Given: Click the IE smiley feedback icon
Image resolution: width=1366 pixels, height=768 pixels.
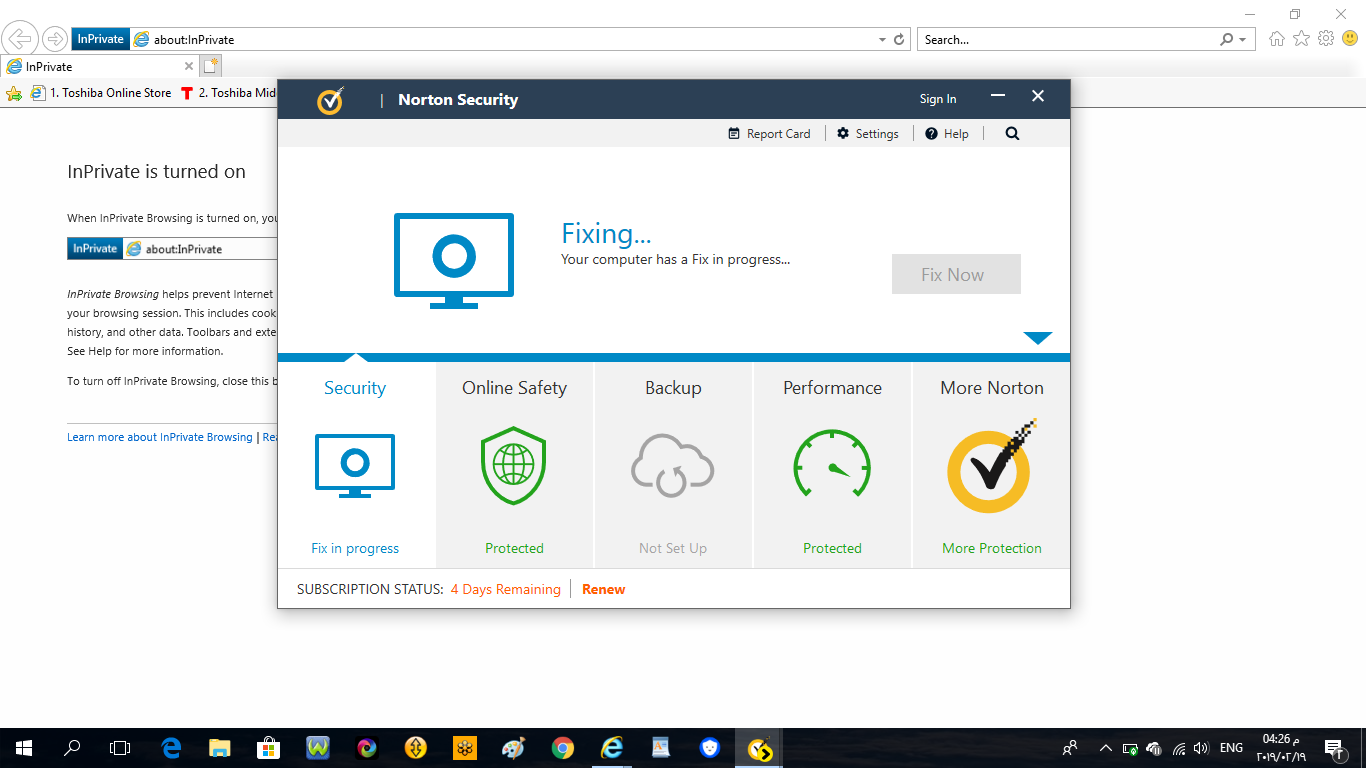Looking at the screenshot, I should click(x=1350, y=39).
